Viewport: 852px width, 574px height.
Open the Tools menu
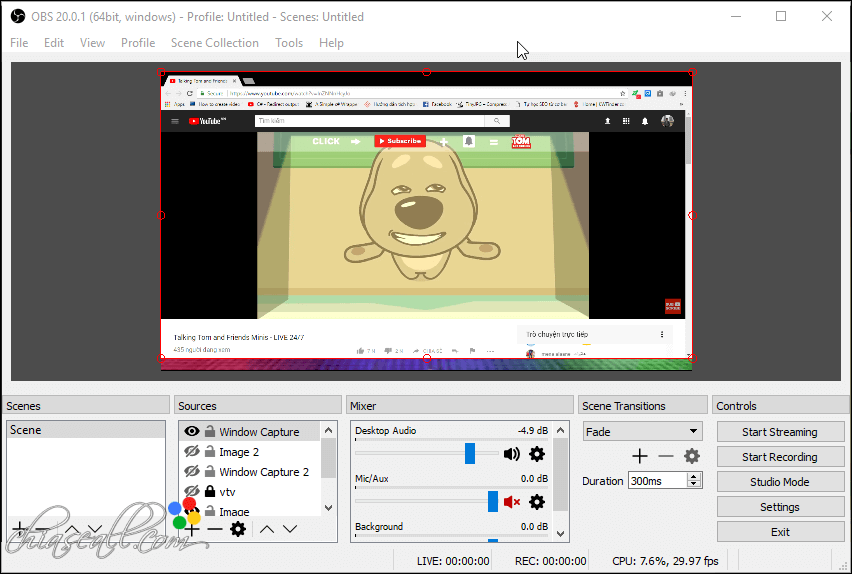click(289, 42)
